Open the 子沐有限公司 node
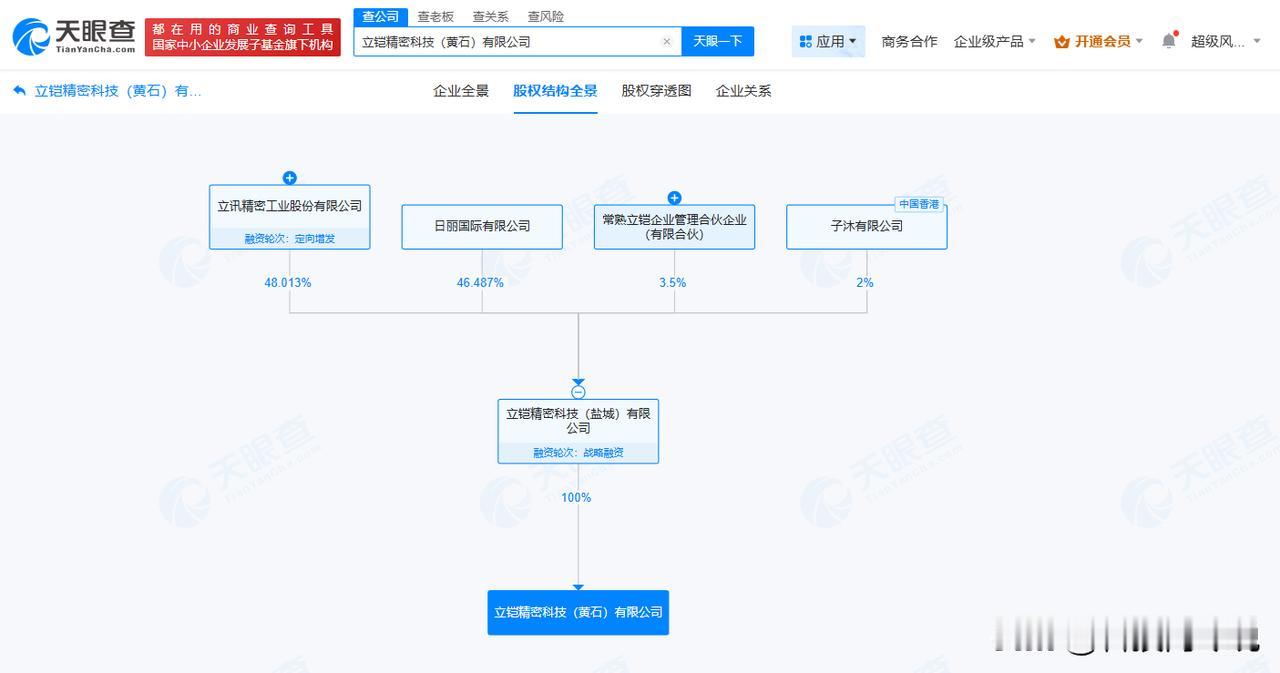Image resolution: width=1280 pixels, height=673 pixels. pos(866,227)
